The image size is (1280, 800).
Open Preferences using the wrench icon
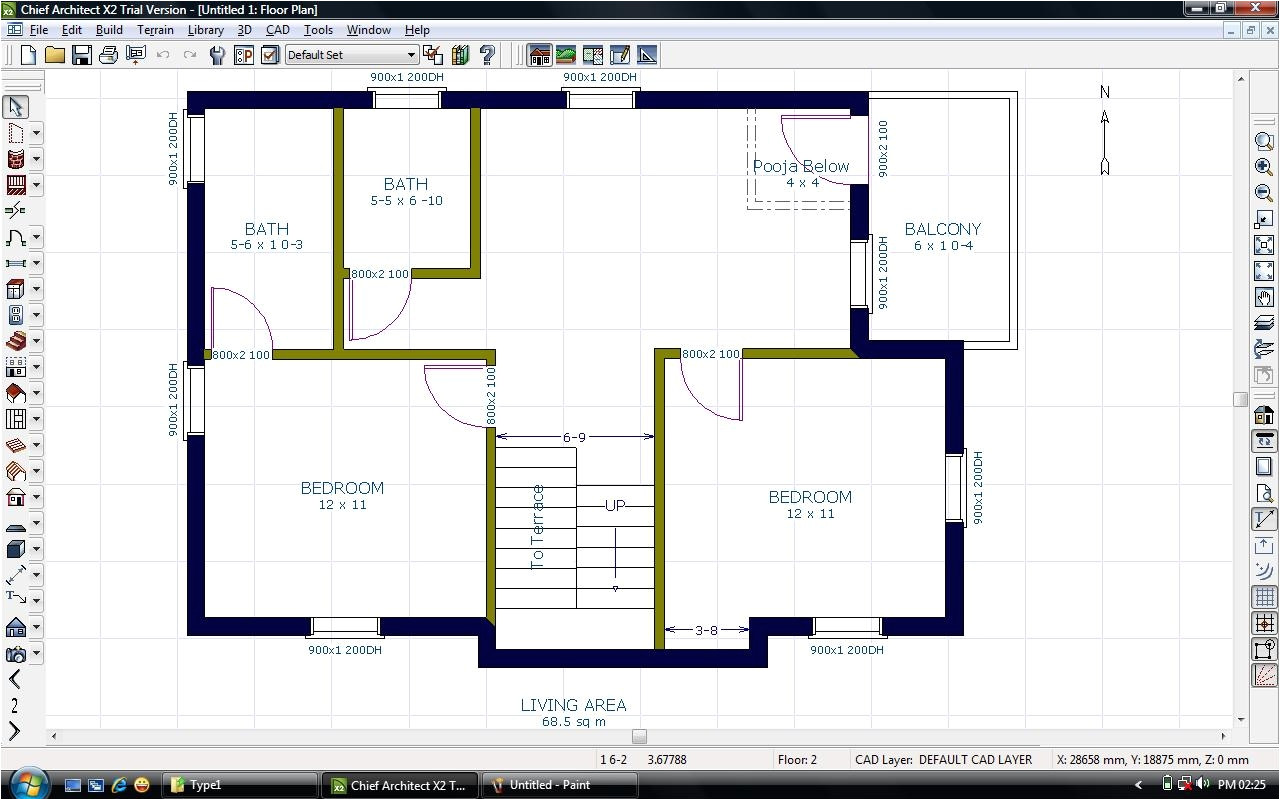[x=217, y=55]
